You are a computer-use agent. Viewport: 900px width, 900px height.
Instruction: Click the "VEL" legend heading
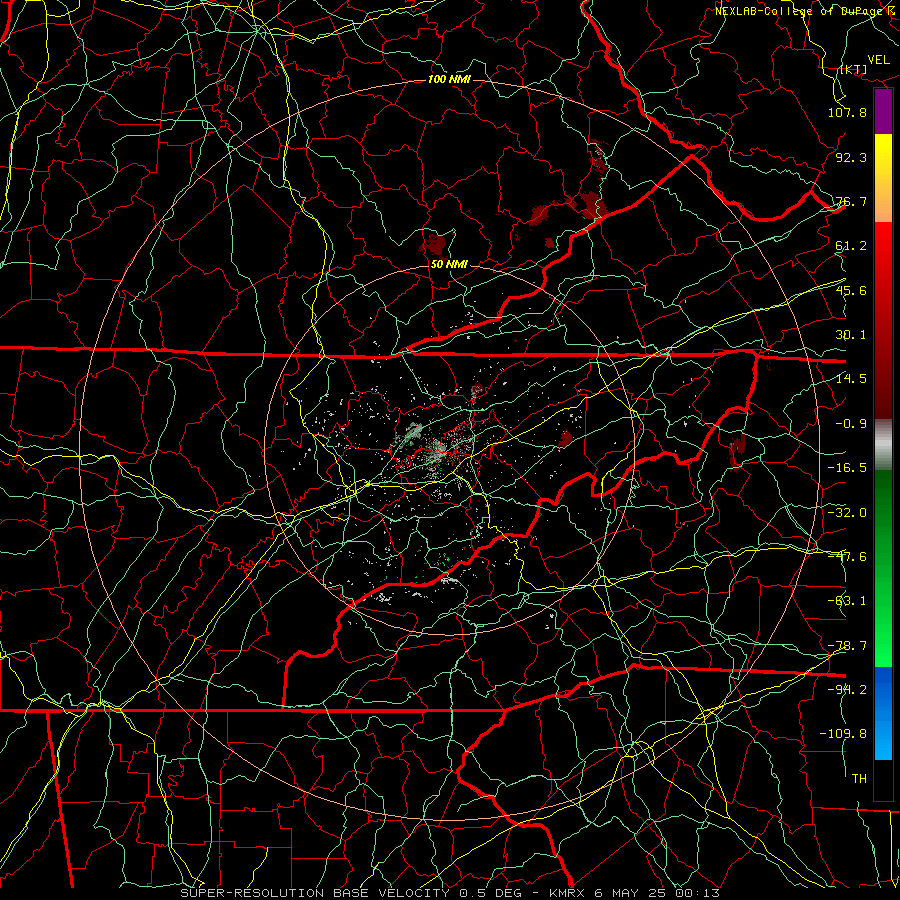[878, 60]
